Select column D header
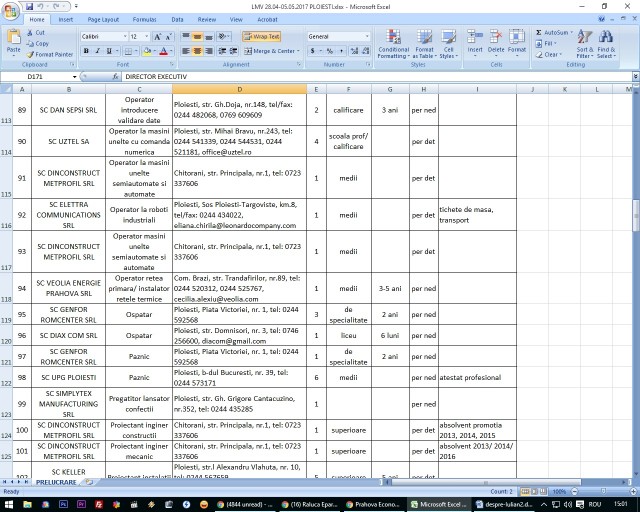Image resolution: width=640 pixels, height=512 pixels. (239, 89)
